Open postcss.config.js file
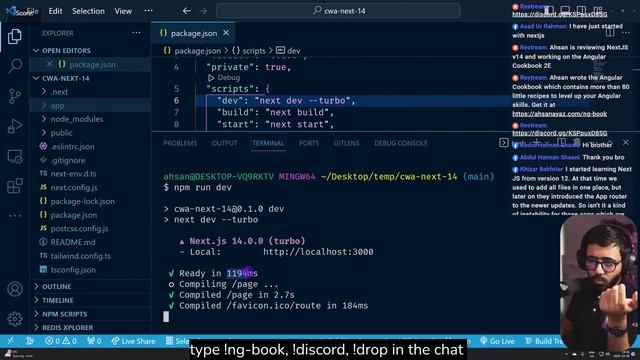Screen dimensions: 640x360 pos(91,229)
